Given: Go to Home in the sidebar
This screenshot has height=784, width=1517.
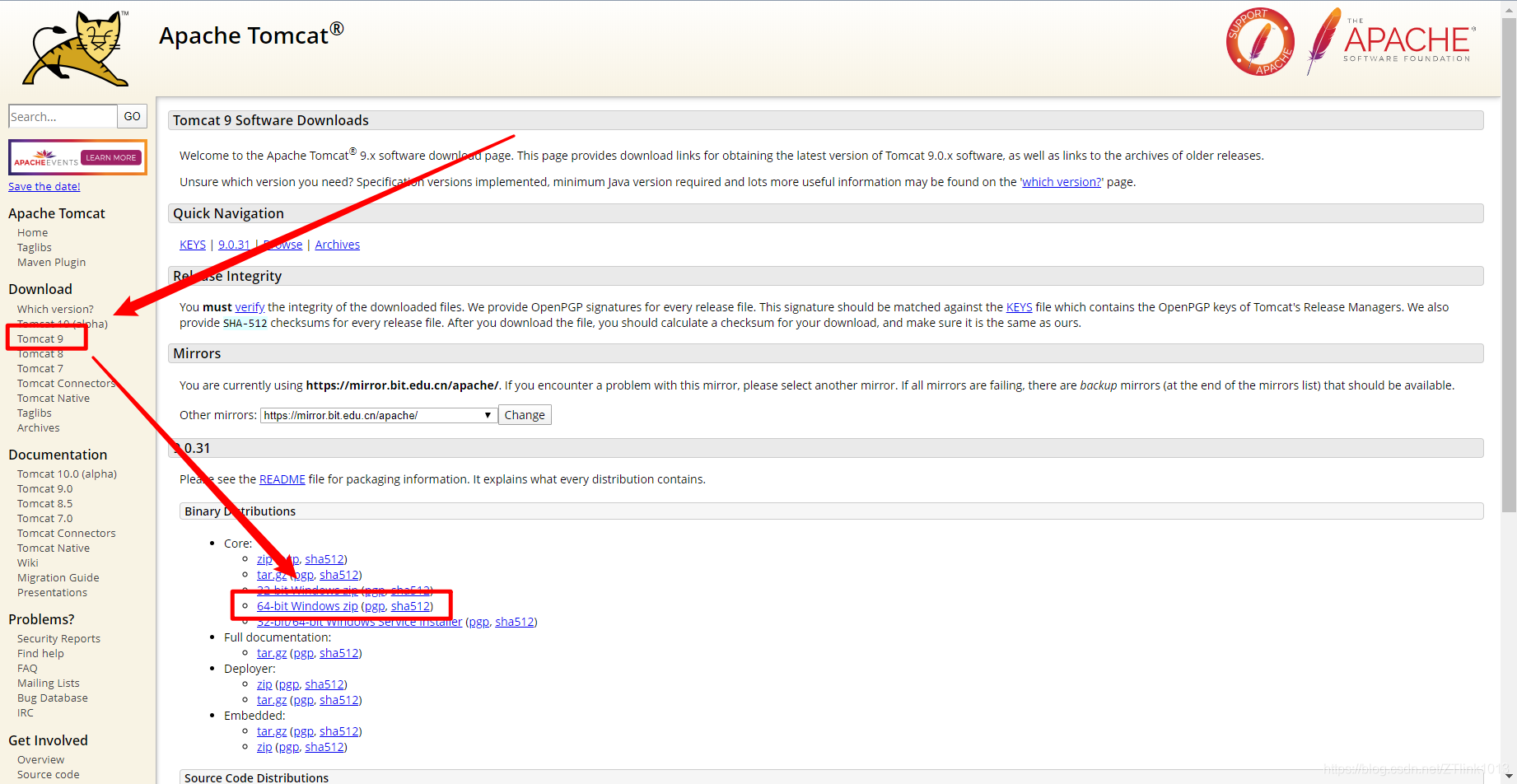Looking at the screenshot, I should tap(33, 233).
